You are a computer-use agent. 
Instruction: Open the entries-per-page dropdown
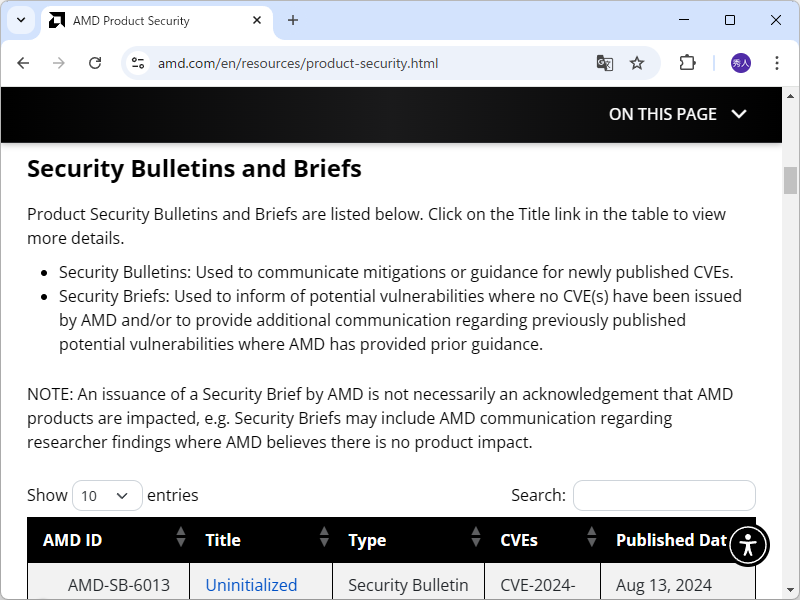[x=107, y=495]
